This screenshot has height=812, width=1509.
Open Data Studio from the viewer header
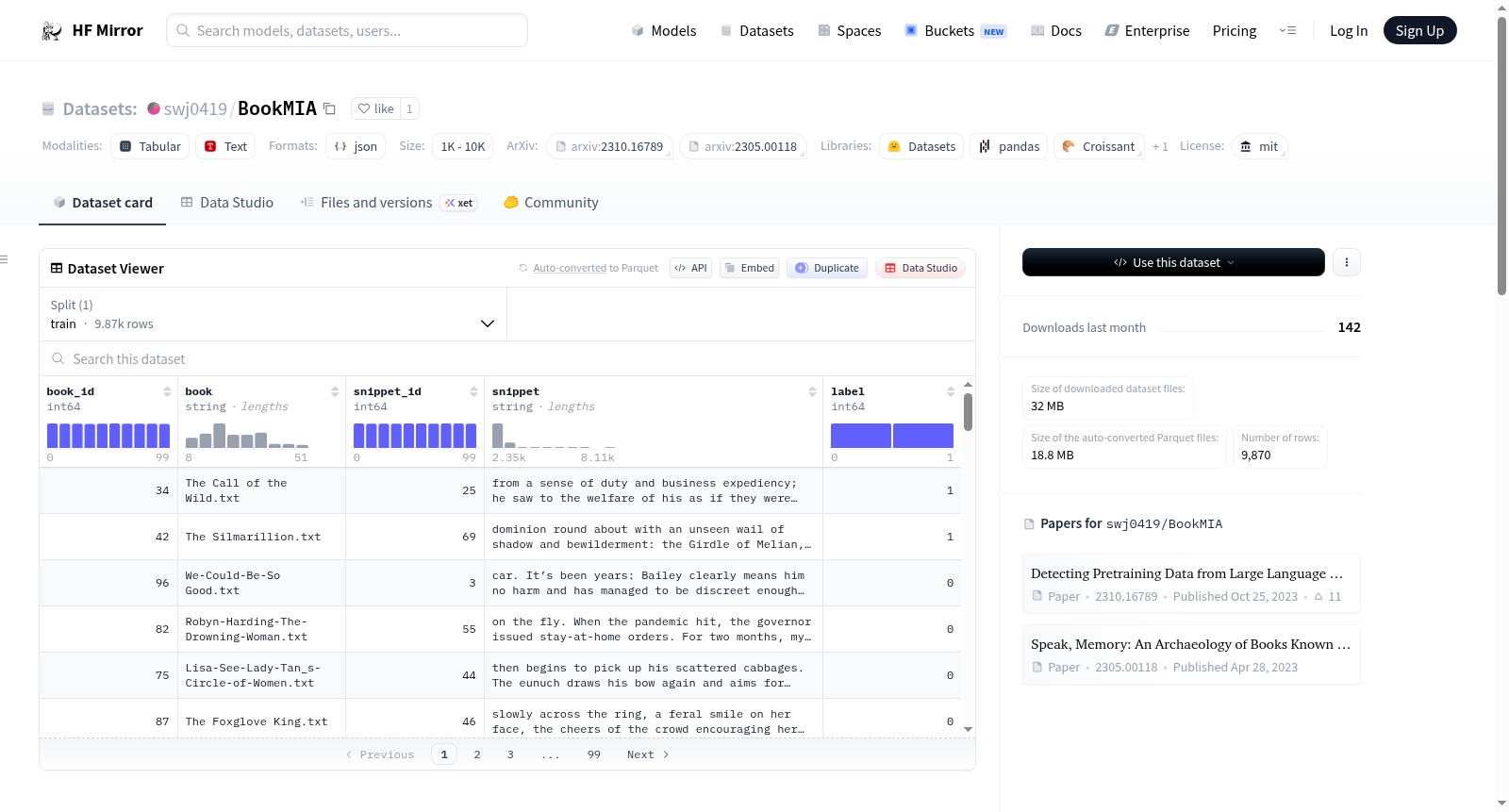pyautogui.click(x=920, y=268)
